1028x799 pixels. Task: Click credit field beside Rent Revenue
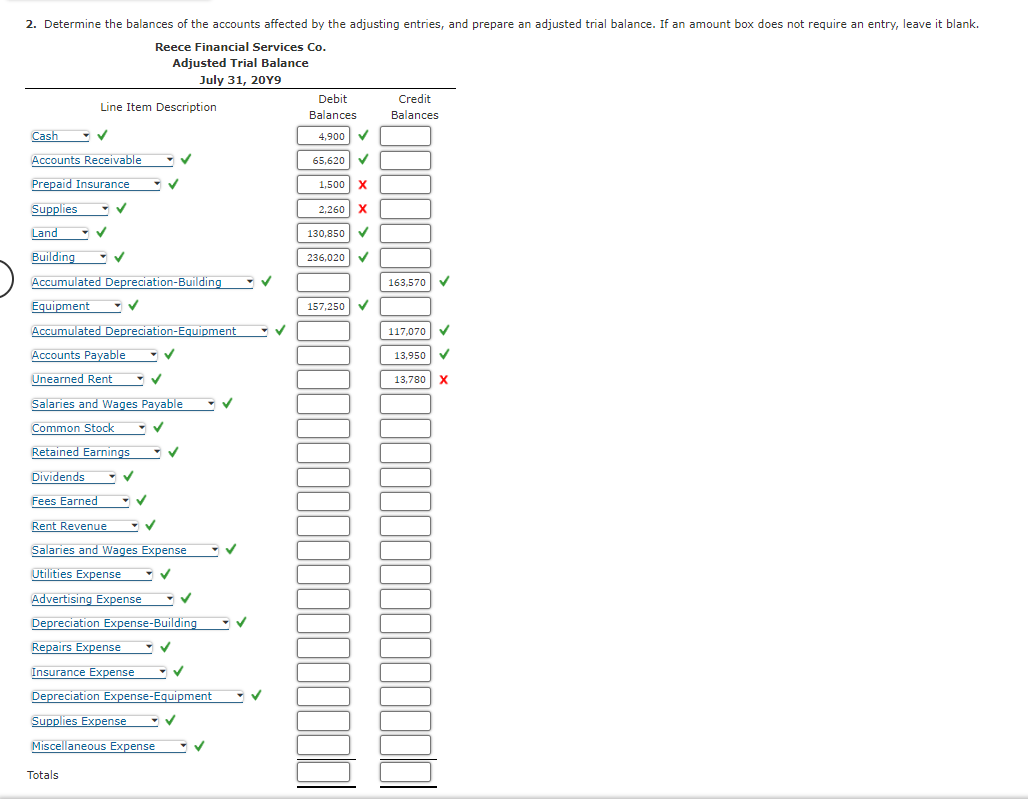[405, 525]
